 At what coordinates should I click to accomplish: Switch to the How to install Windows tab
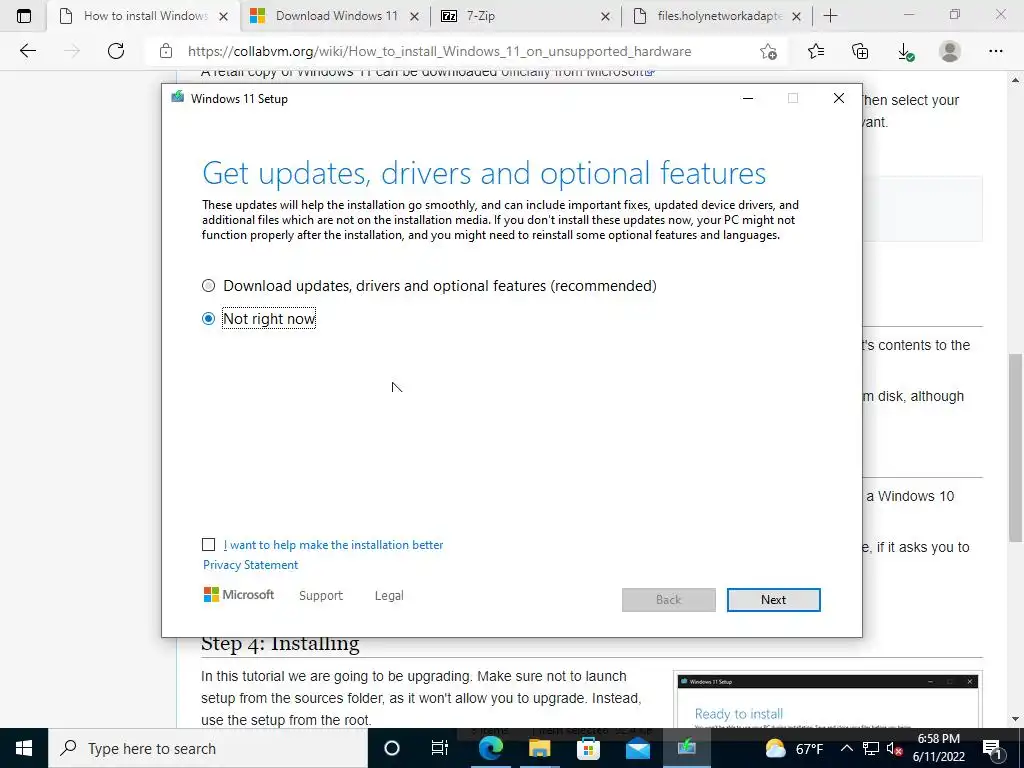144,16
